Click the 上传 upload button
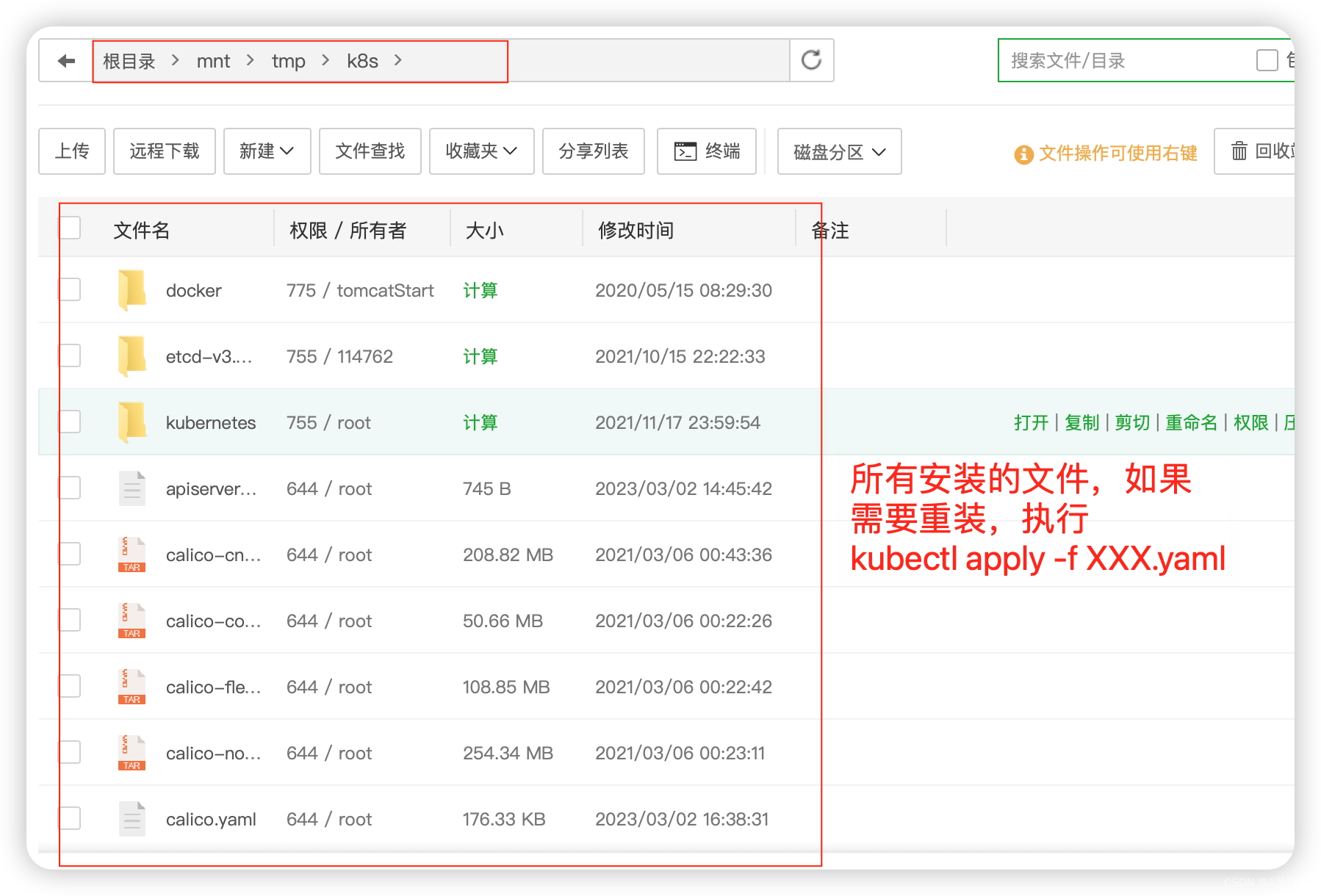Screen dimensions: 1321x896 coord(72,151)
